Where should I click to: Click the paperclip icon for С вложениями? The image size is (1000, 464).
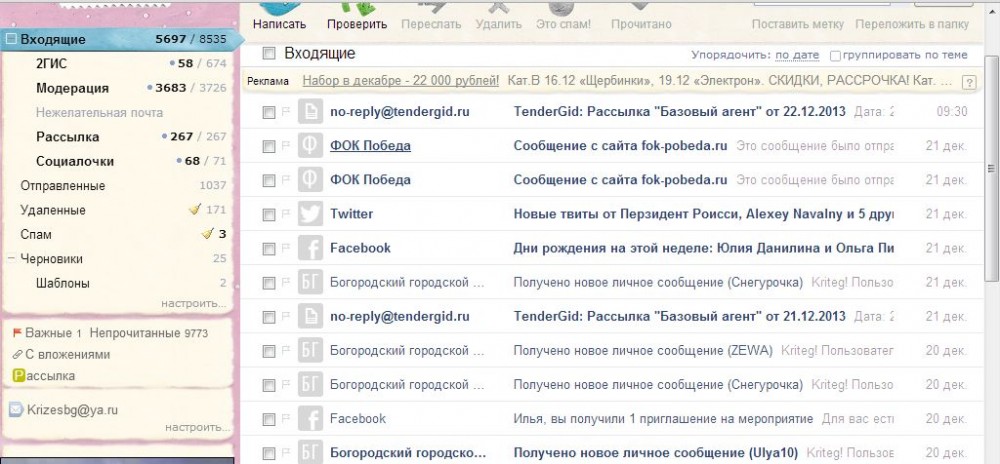(16, 354)
